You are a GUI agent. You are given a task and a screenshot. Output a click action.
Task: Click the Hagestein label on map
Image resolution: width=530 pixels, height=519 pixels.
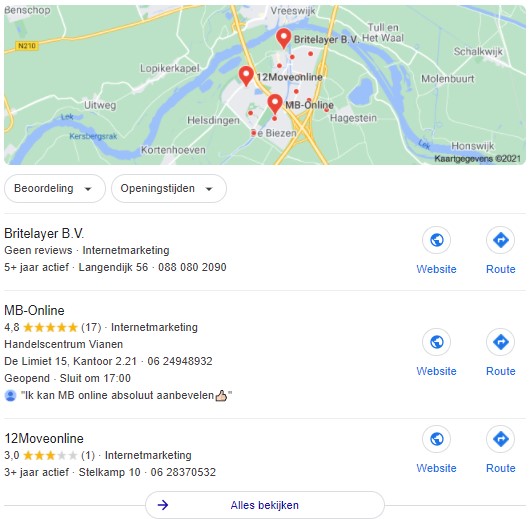tap(353, 118)
